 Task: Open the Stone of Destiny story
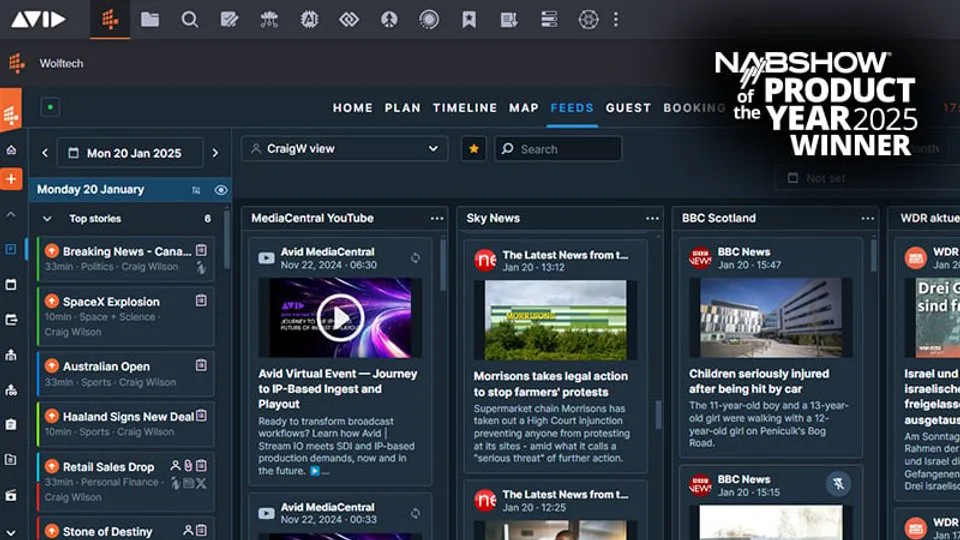[x=126, y=530]
